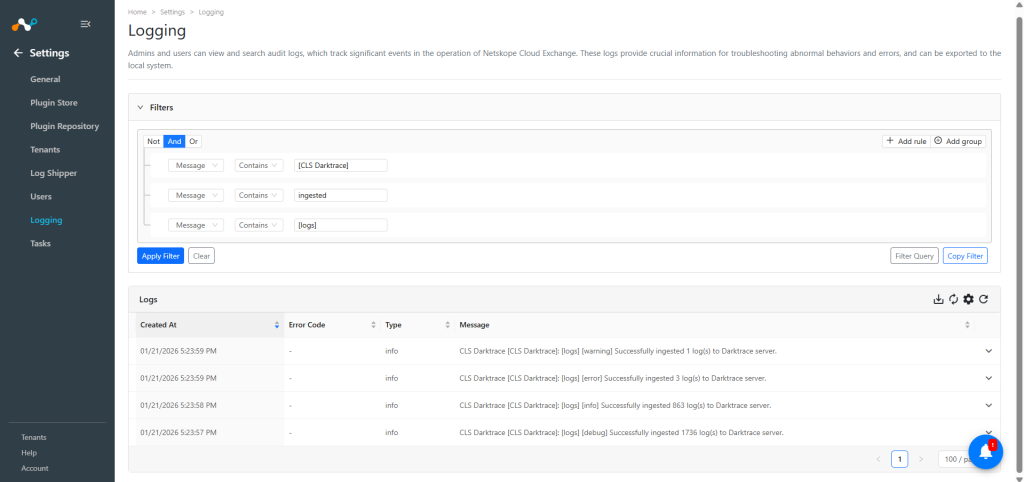
Task: Go to next page arrow
Action: 921,459
